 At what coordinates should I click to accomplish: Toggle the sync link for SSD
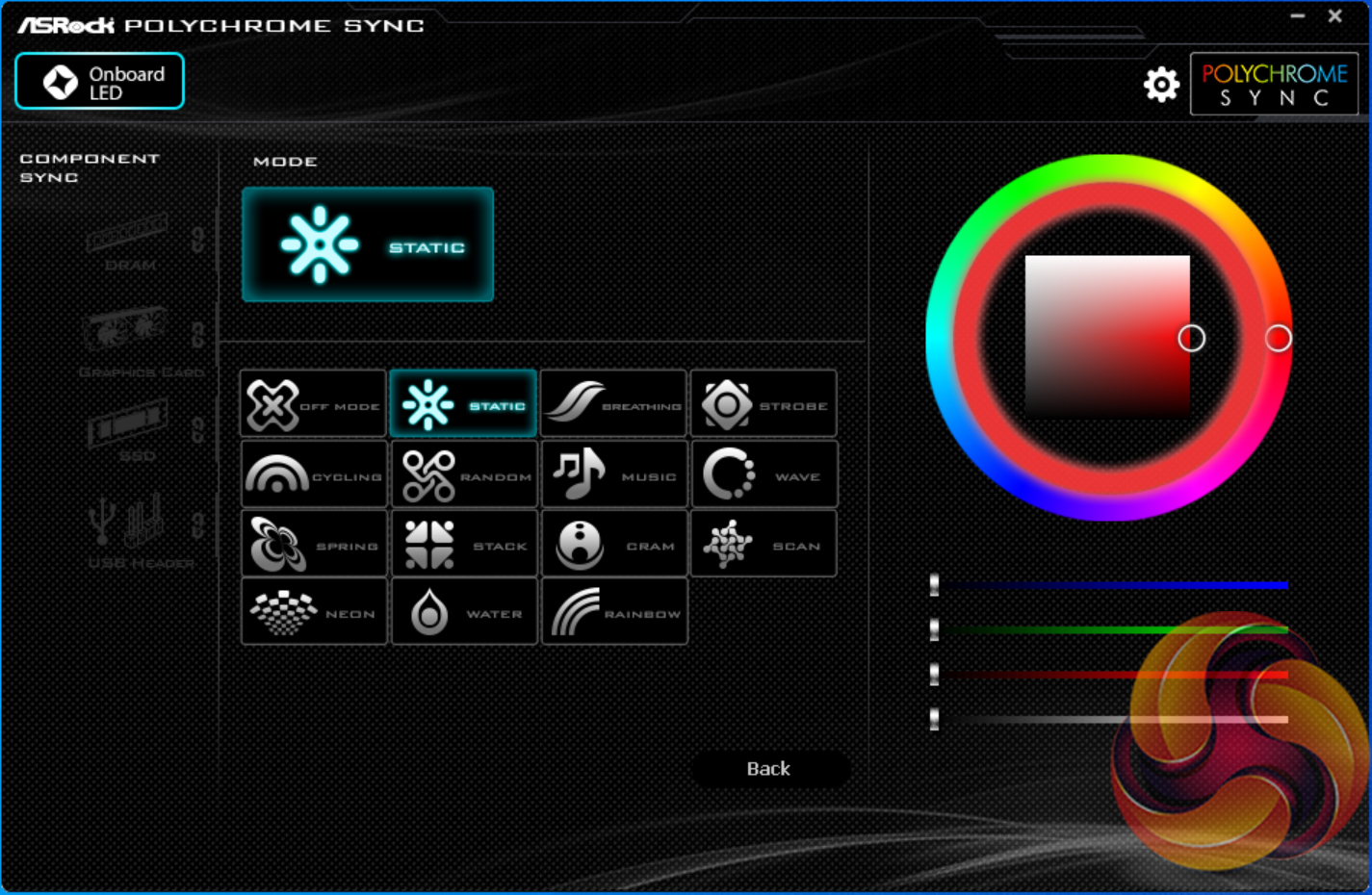(197, 429)
